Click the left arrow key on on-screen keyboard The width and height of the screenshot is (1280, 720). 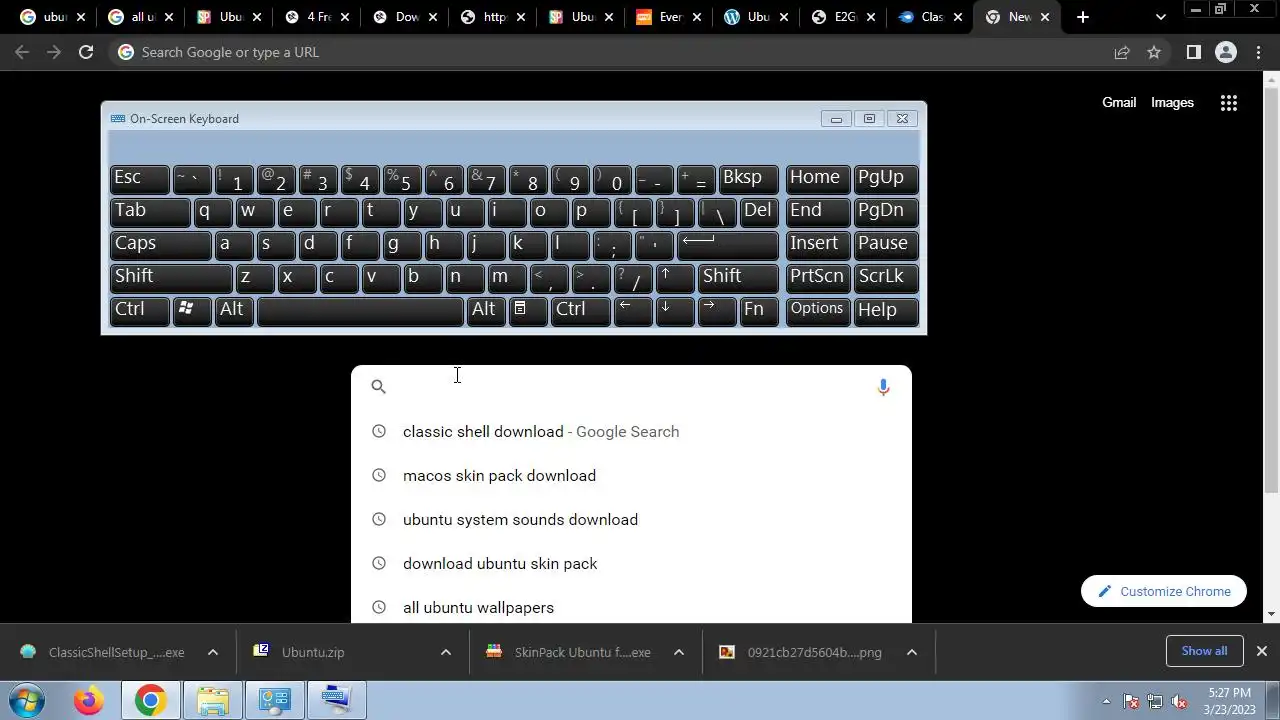(x=632, y=311)
